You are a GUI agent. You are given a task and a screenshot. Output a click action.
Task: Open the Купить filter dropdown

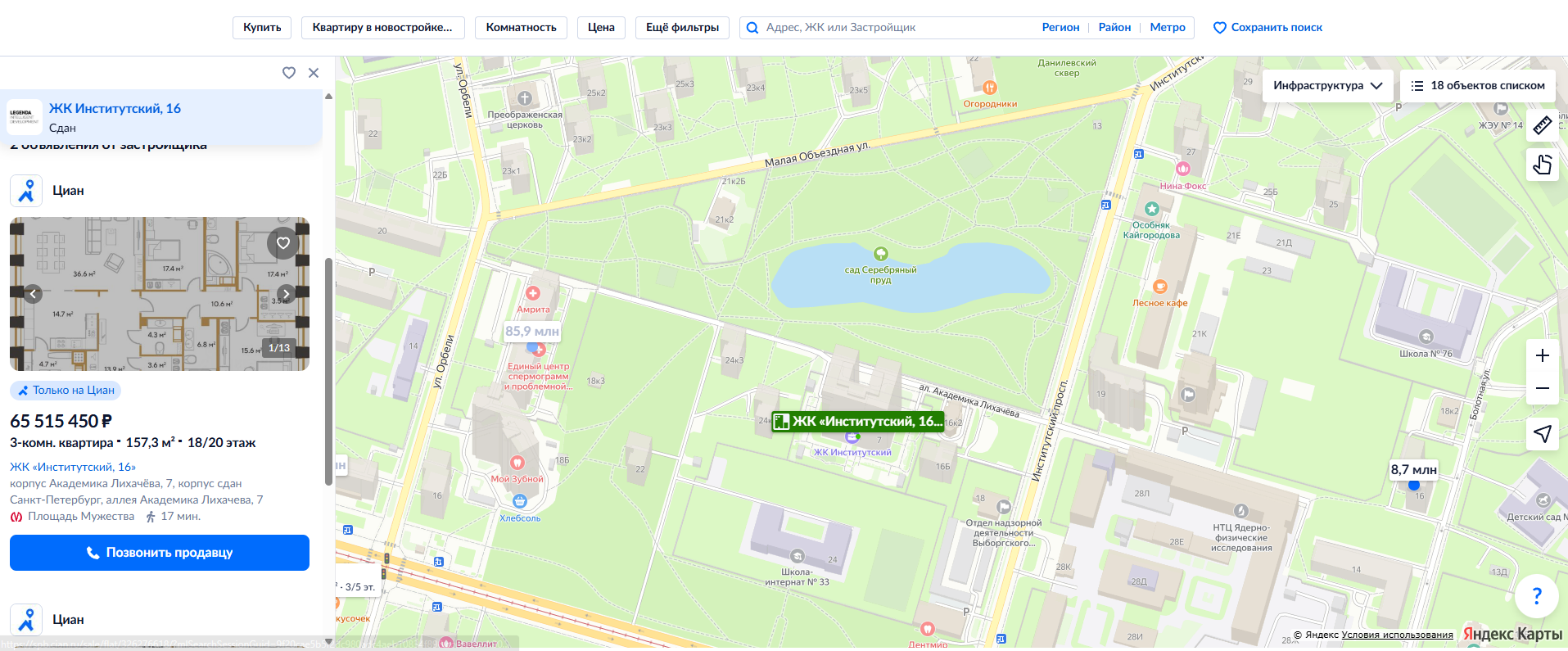[262, 28]
